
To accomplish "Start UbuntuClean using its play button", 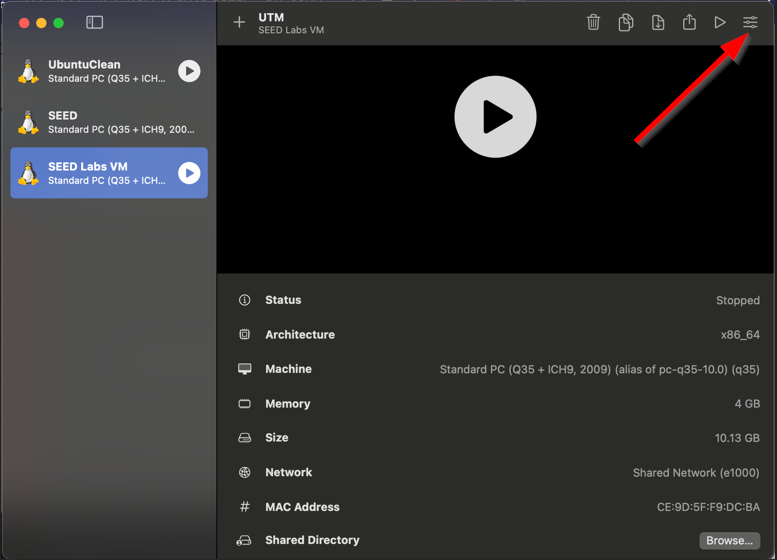I will [x=189, y=71].
